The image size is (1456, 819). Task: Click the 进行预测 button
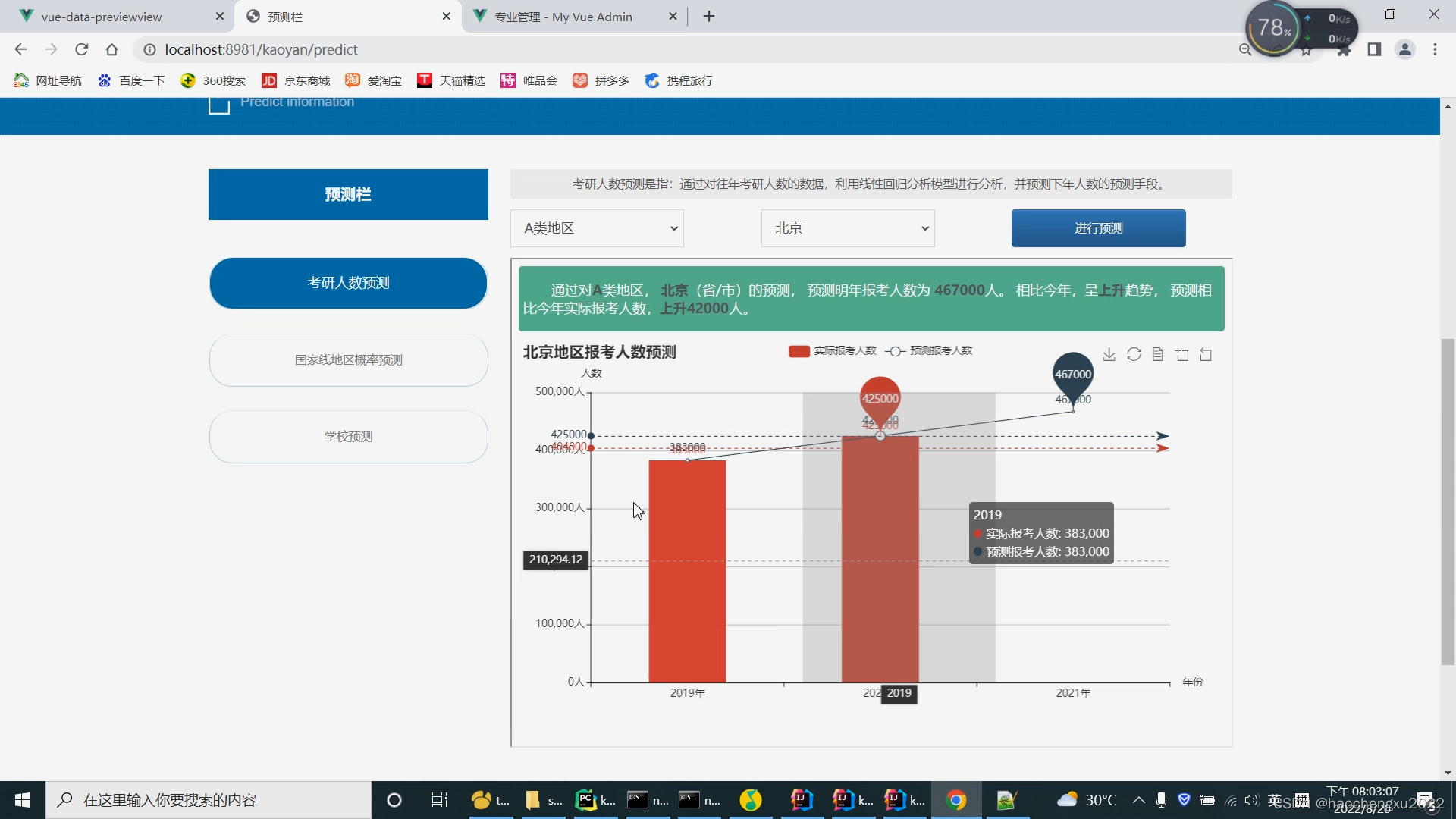click(1098, 228)
